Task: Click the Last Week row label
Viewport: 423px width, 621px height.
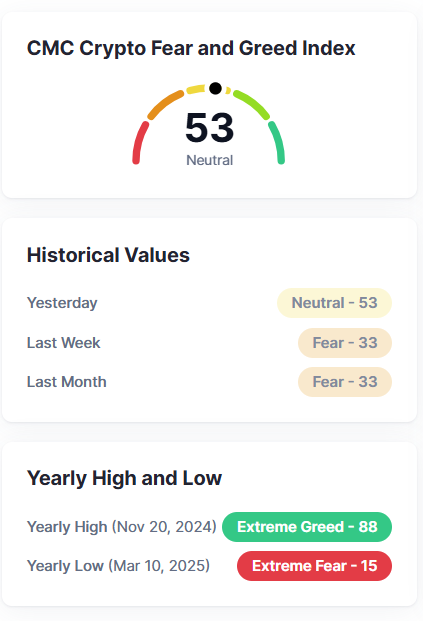Action: [64, 343]
